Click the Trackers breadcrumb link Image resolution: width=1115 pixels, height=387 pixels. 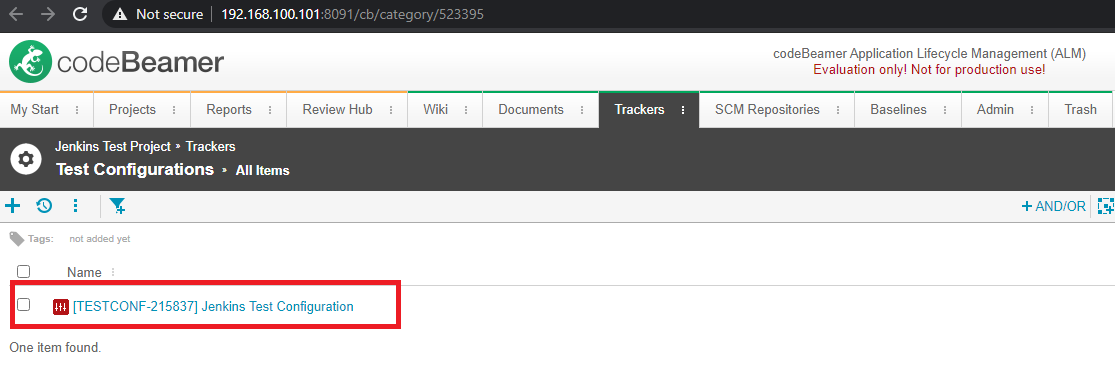point(210,147)
